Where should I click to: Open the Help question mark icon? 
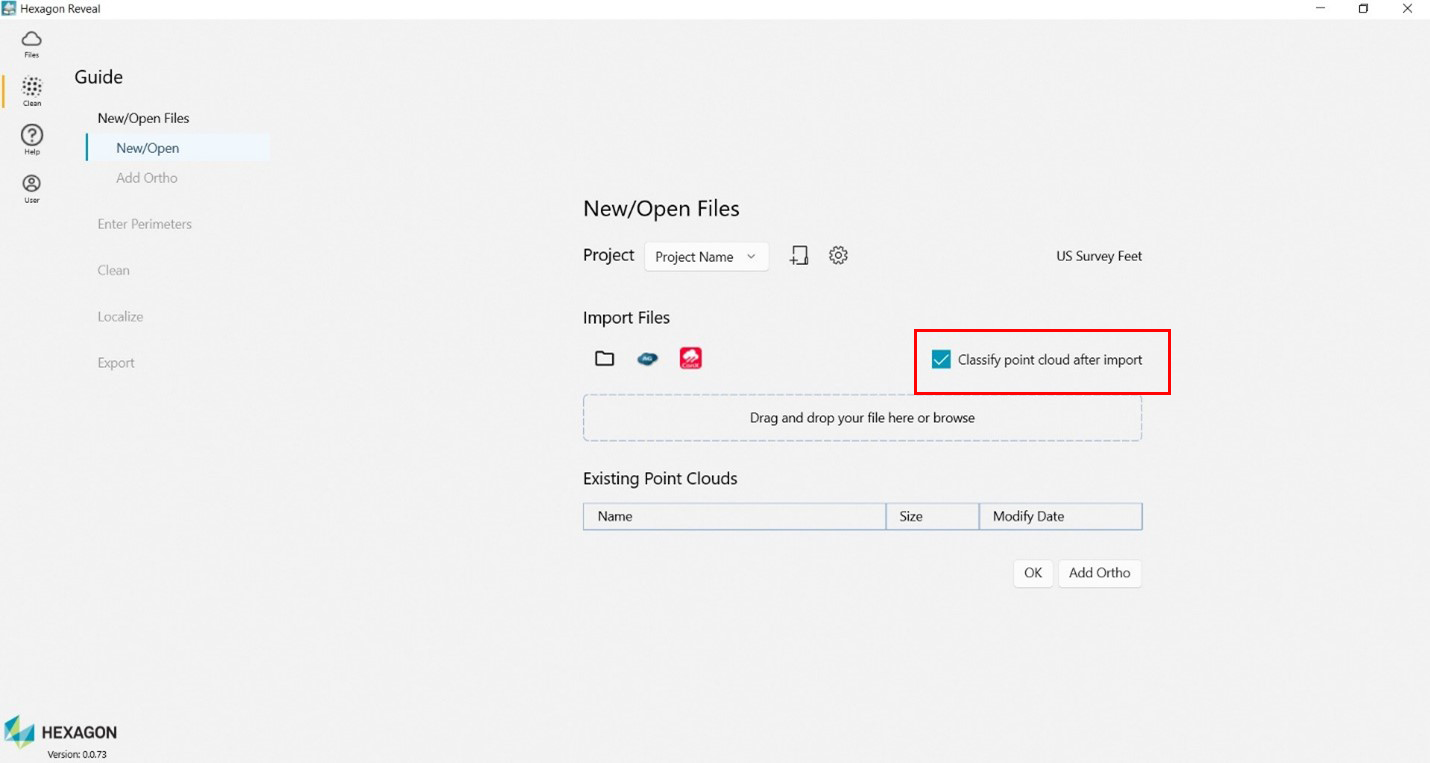32,138
